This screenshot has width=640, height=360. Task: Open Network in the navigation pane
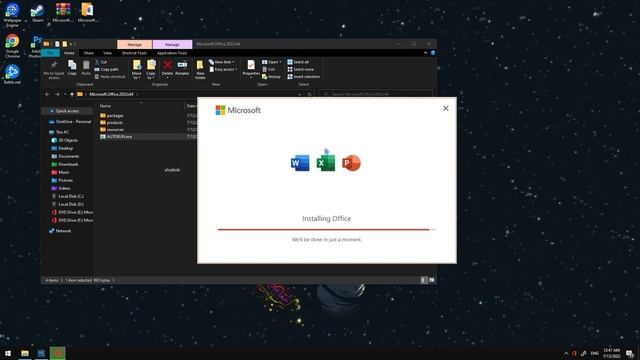tap(60, 231)
